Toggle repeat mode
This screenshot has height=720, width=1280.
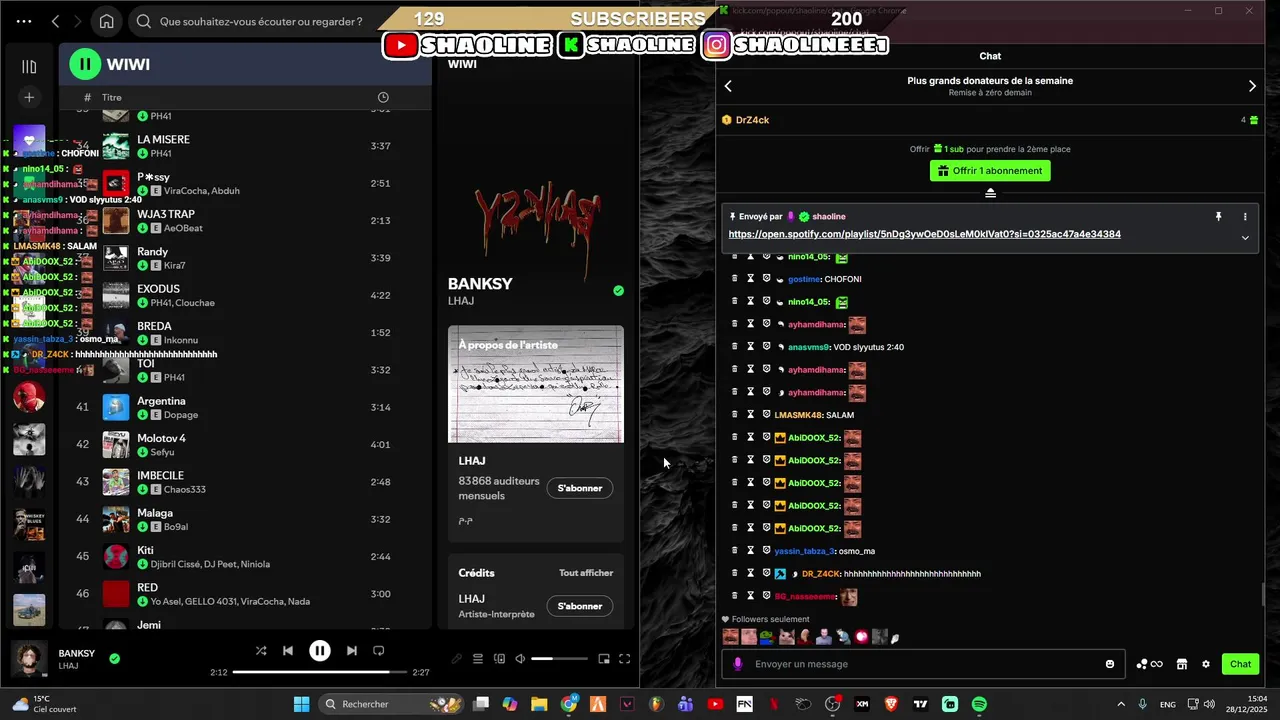click(379, 651)
